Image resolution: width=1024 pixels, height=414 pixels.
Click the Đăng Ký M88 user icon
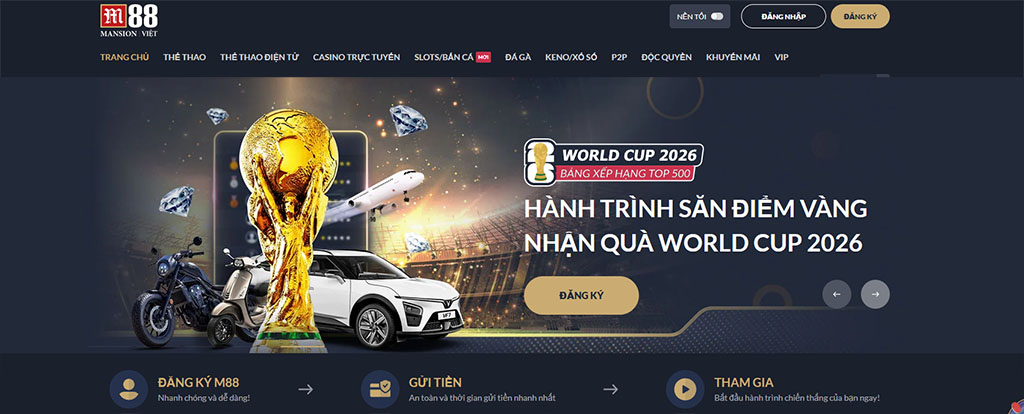[x=129, y=389]
